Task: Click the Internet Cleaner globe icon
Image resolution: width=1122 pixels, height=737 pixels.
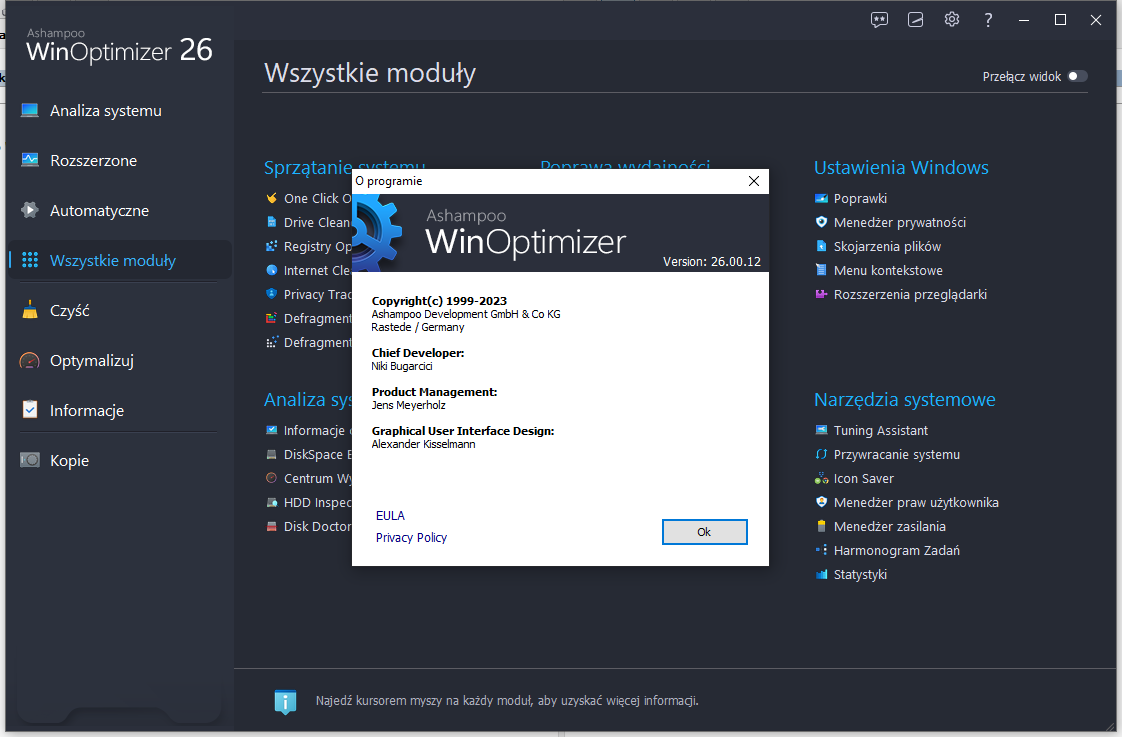Action: [271, 270]
